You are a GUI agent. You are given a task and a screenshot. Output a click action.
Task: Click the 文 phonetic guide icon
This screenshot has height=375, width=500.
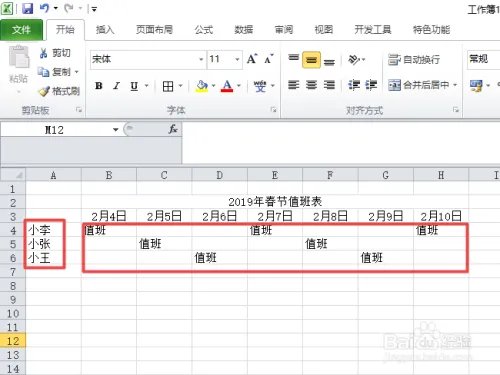(260, 86)
